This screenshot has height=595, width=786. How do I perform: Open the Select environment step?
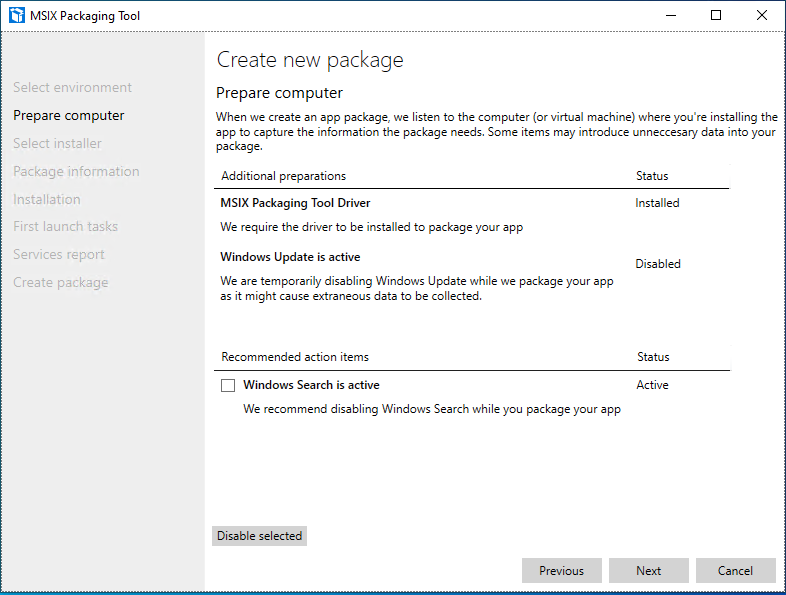click(72, 87)
